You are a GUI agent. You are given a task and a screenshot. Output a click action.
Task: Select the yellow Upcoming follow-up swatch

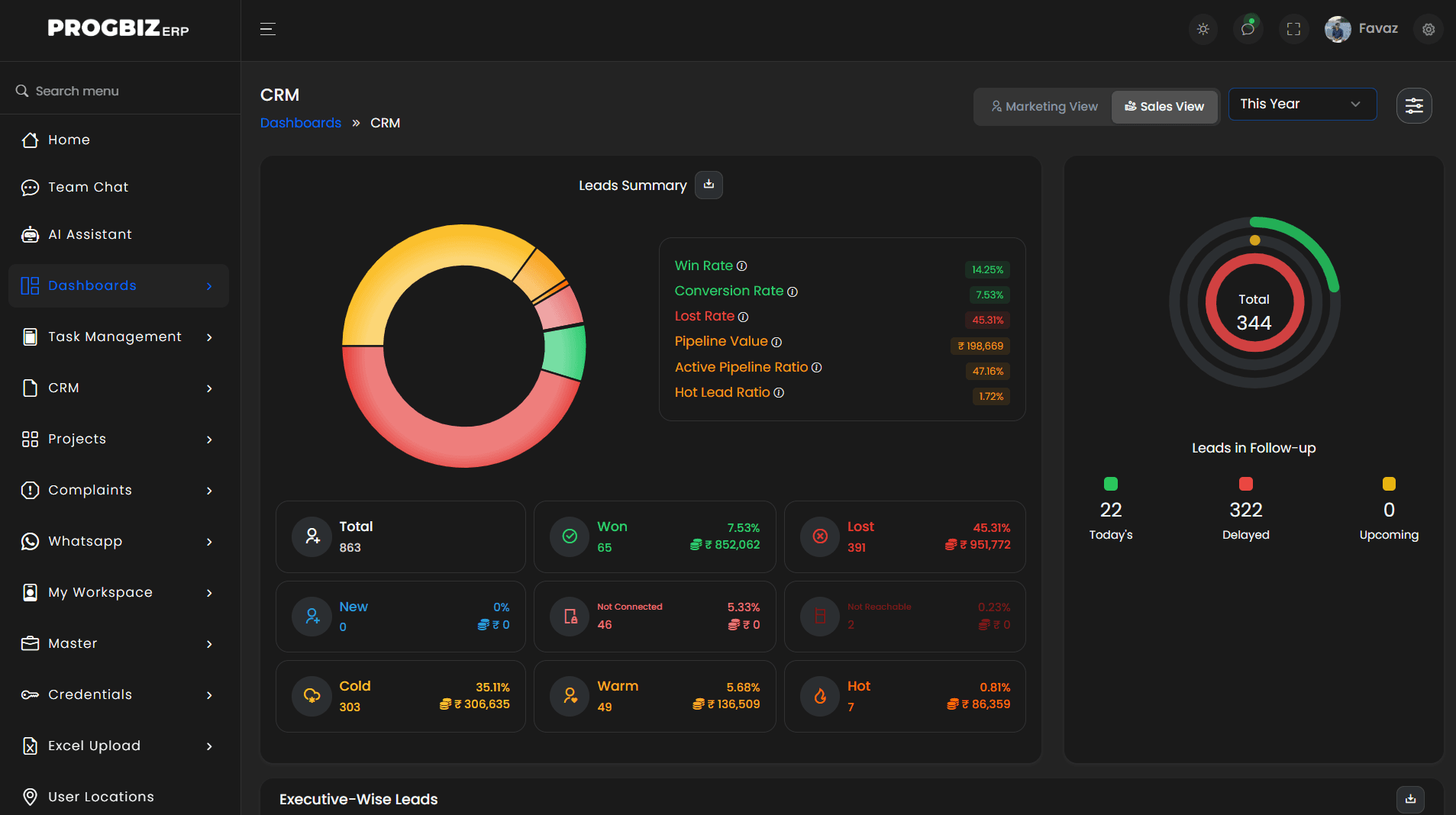click(x=1389, y=484)
